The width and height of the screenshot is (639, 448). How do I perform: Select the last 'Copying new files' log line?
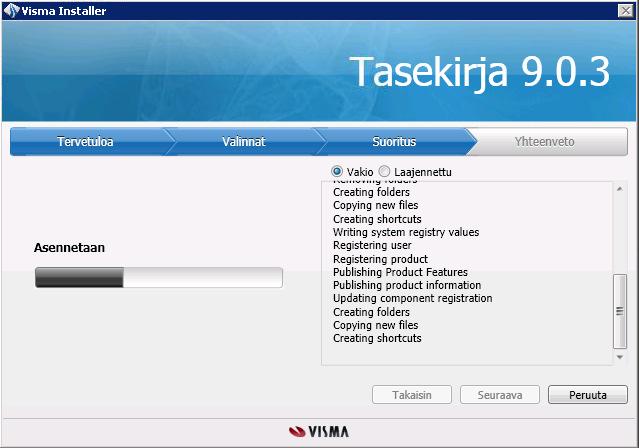(x=375, y=325)
